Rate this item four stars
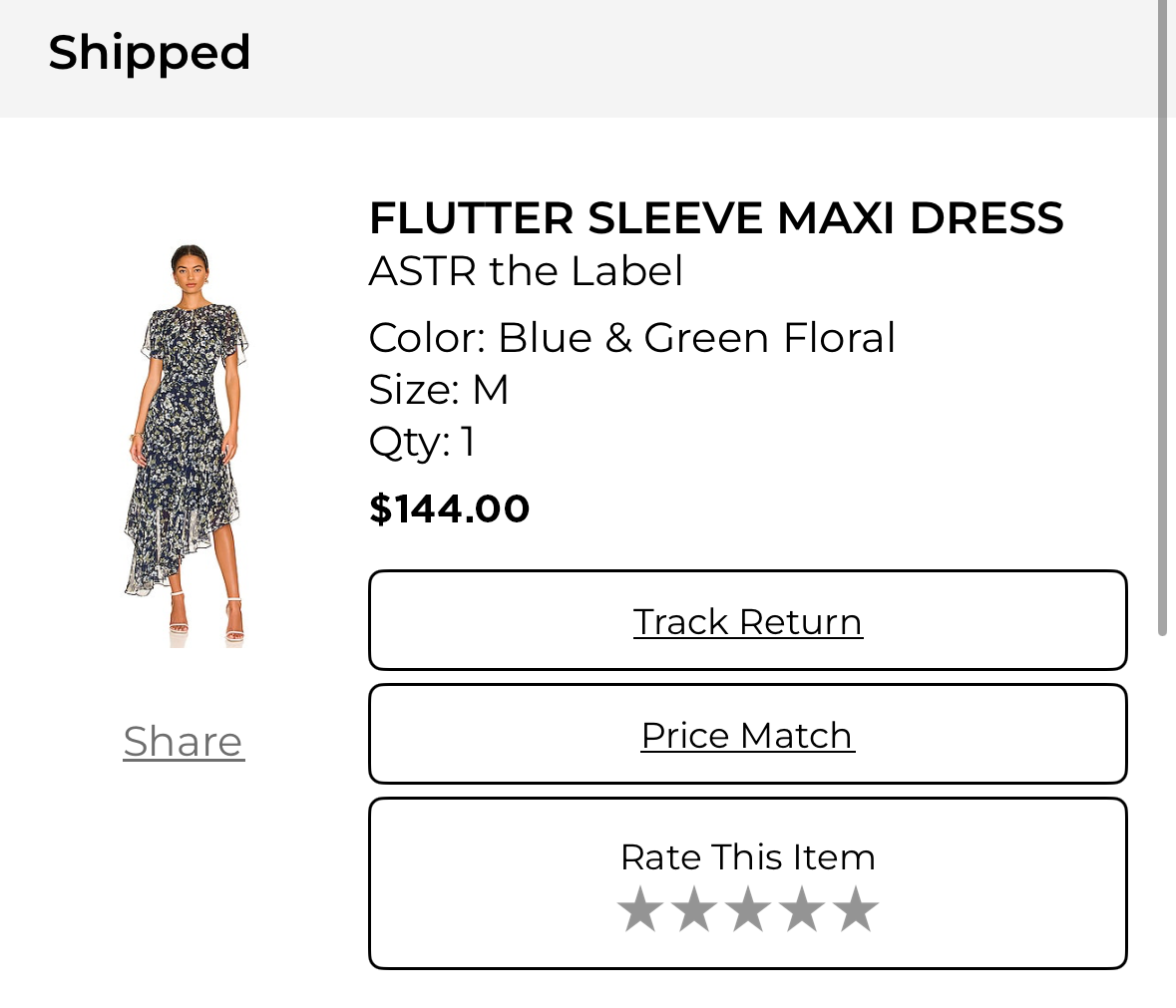This screenshot has height=1008, width=1176. (x=802, y=911)
